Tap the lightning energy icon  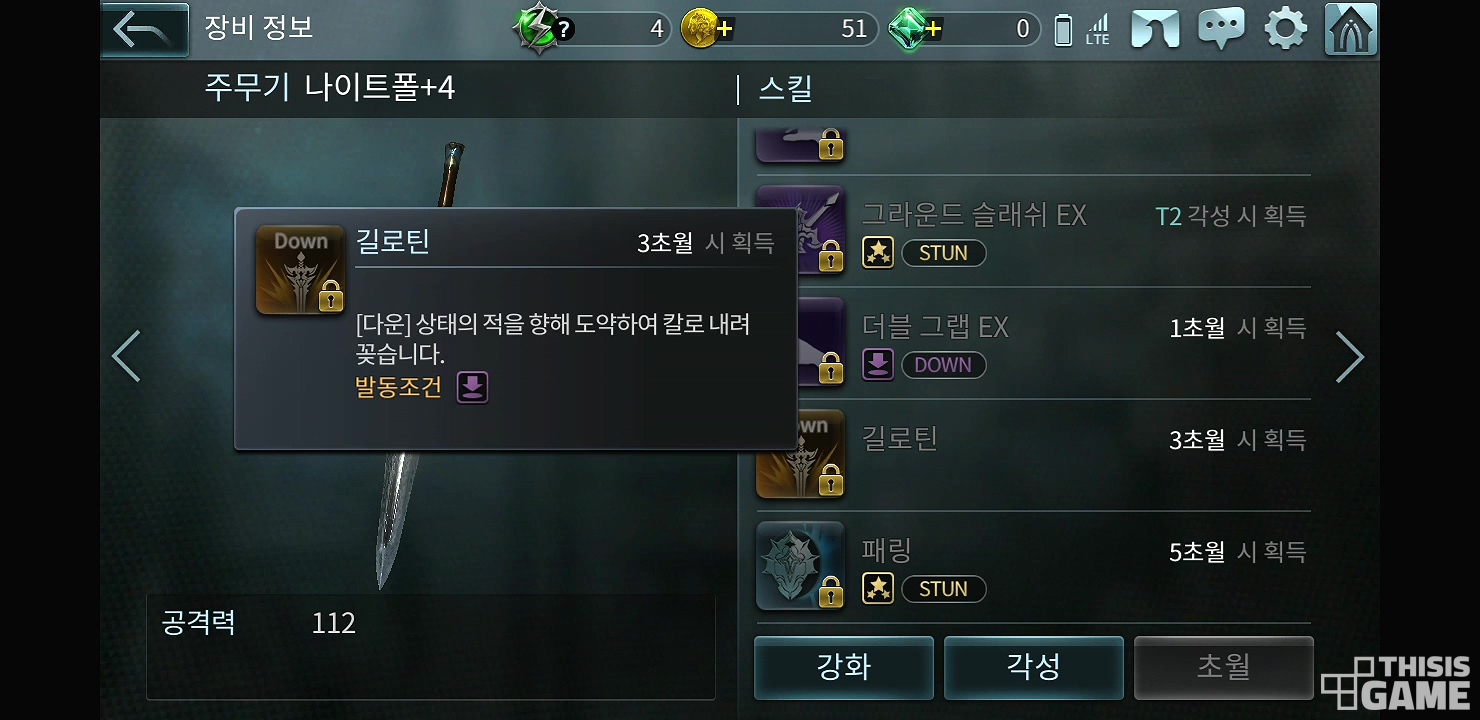(542, 29)
